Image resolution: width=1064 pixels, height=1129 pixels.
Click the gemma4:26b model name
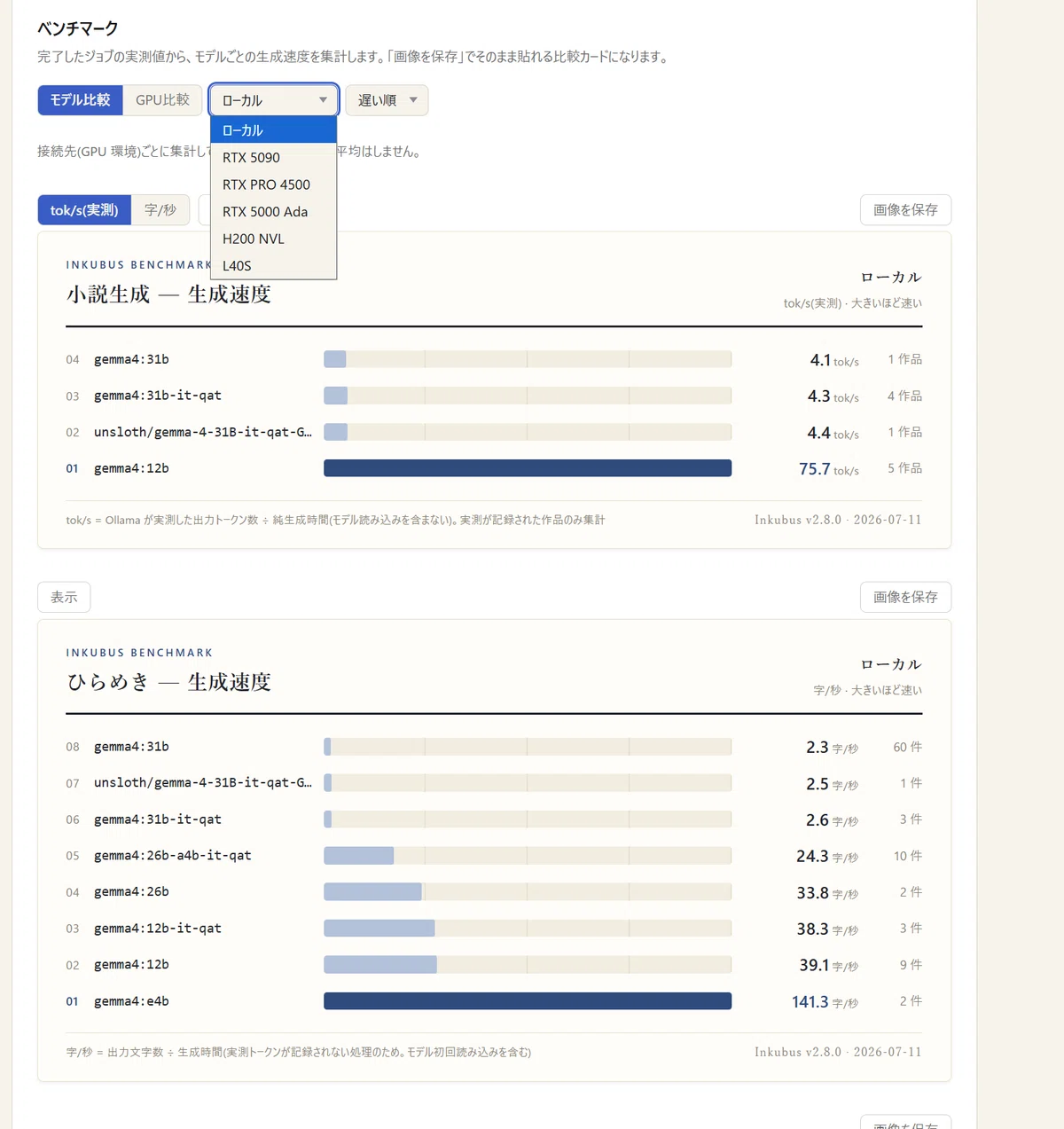coord(131,892)
